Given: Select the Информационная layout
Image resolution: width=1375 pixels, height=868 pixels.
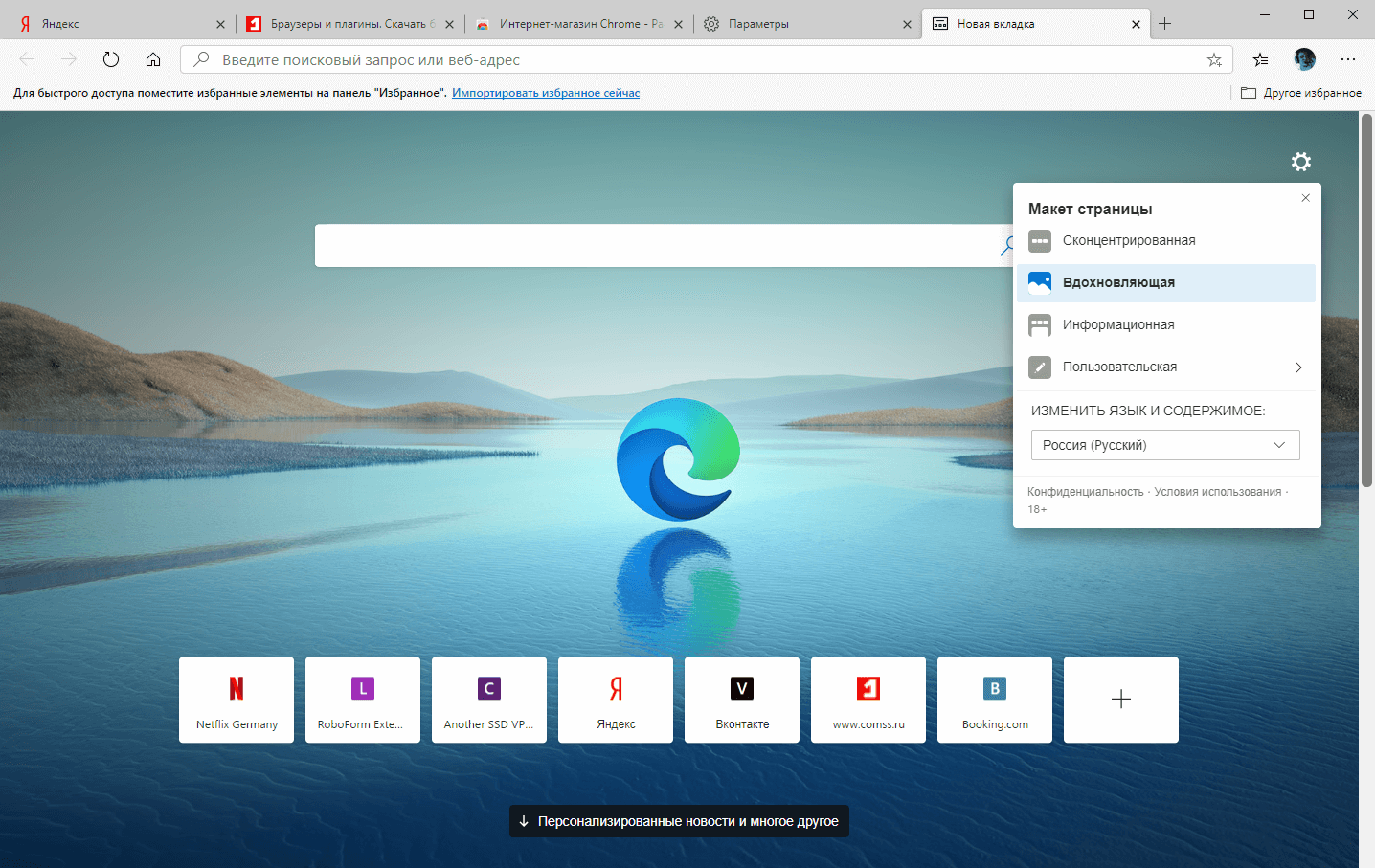Looking at the screenshot, I should [1165, 325].
